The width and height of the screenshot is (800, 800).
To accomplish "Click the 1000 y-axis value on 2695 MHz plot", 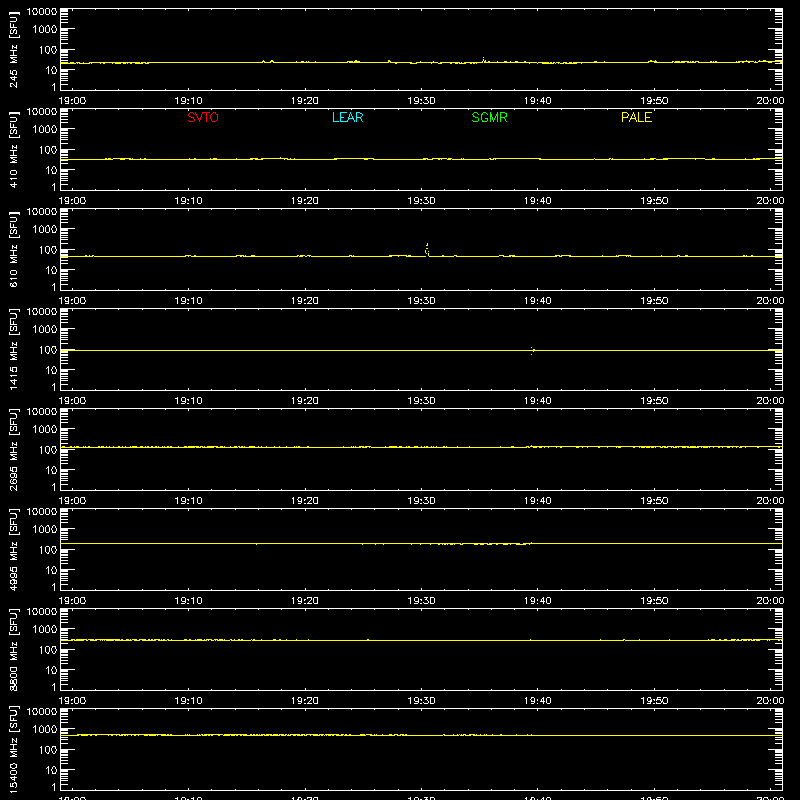I will pos(45,430).
